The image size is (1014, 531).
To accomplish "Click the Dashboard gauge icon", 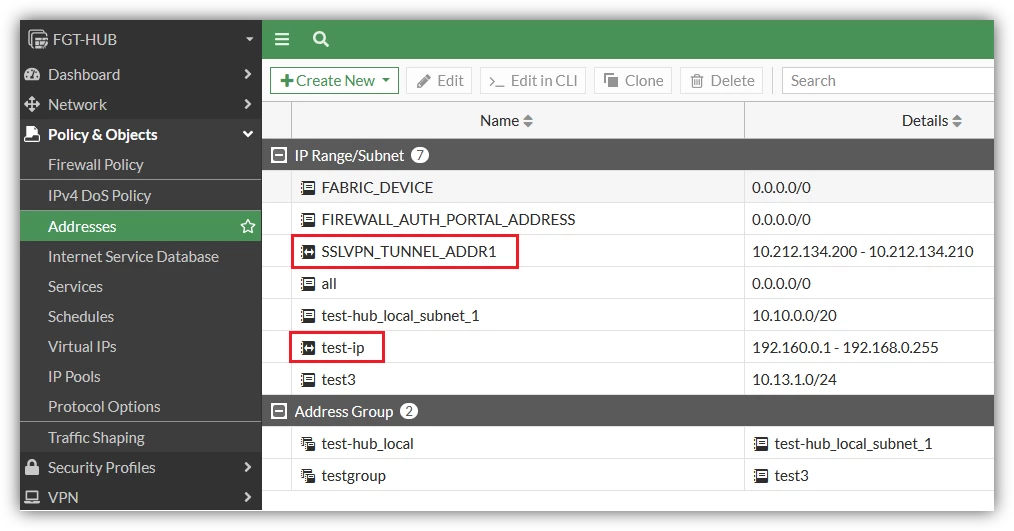I will (32, 74).
